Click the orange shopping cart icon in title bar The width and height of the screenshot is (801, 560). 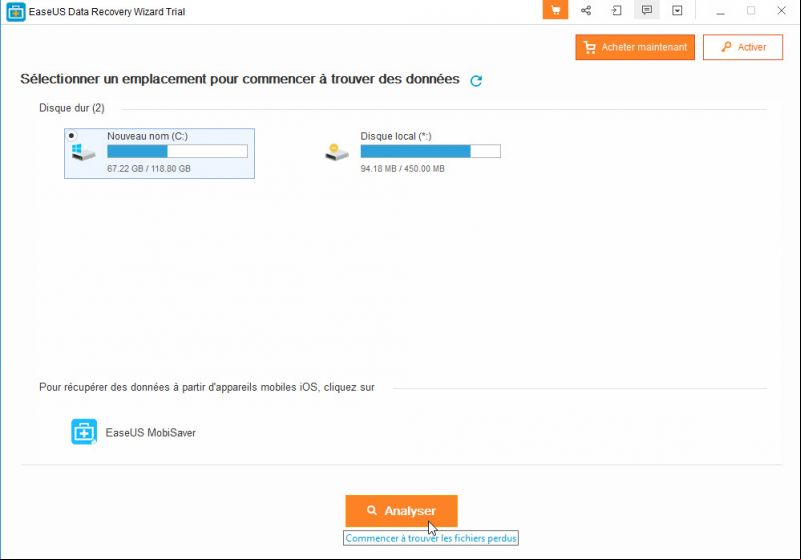coord(555,10)
